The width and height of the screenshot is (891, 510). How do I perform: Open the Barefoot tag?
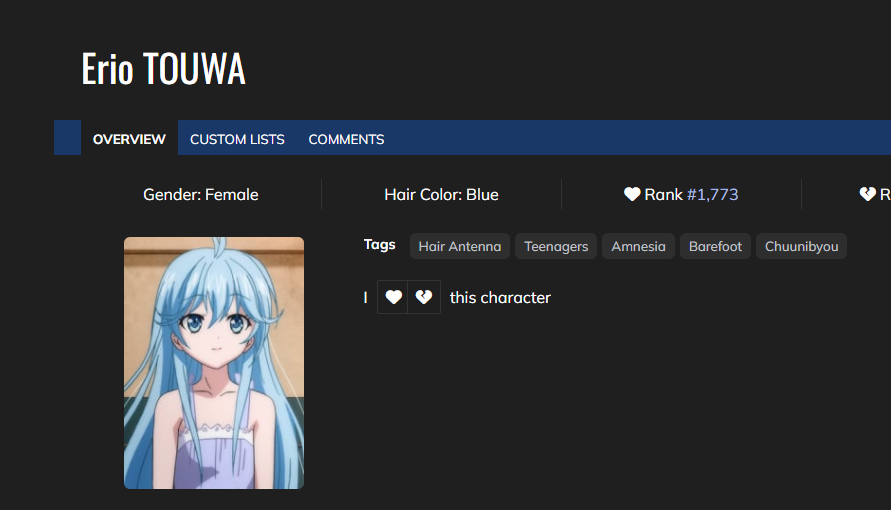tap(715, 246)
